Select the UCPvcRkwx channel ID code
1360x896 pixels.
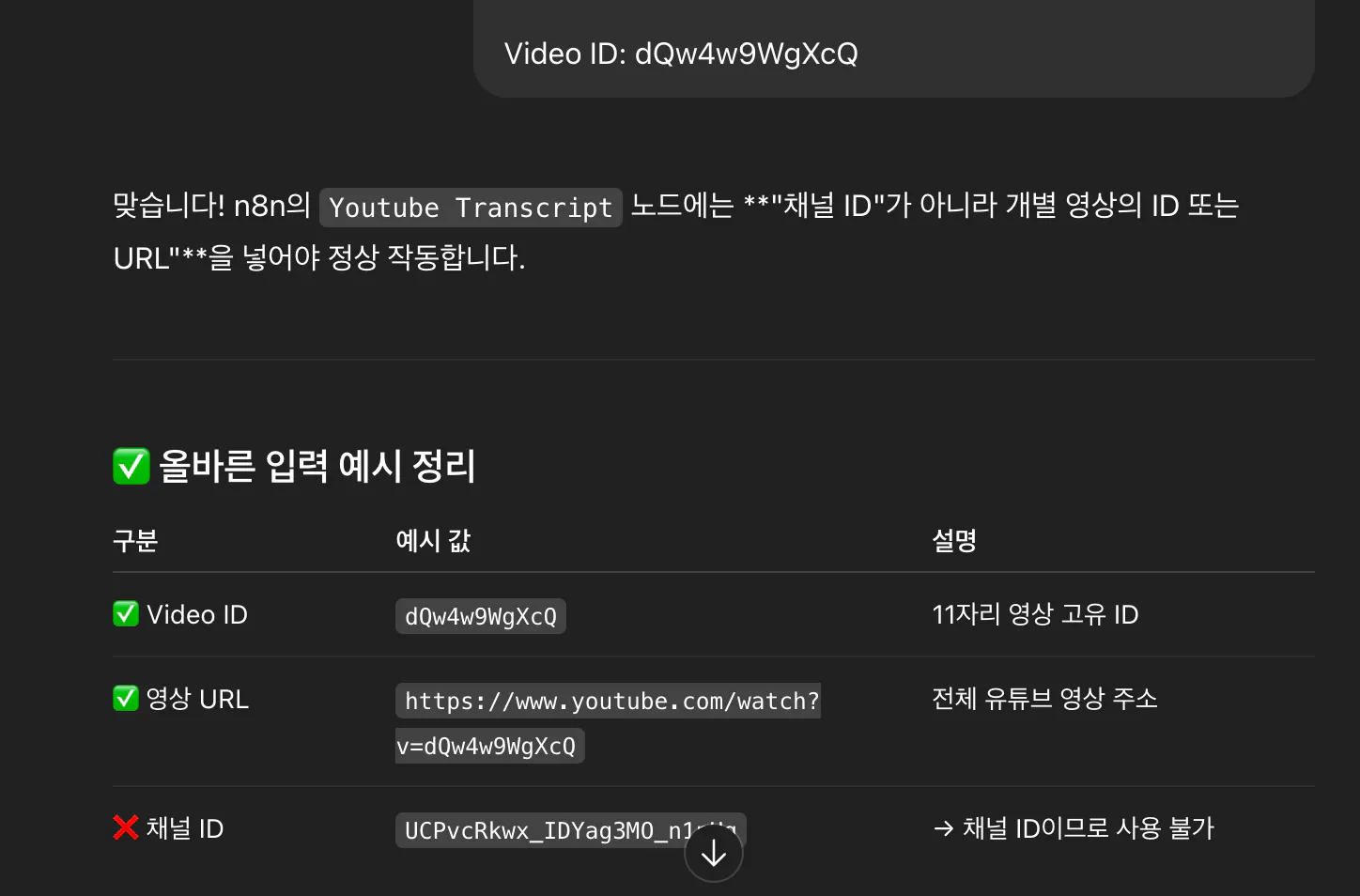coord(570,830)
